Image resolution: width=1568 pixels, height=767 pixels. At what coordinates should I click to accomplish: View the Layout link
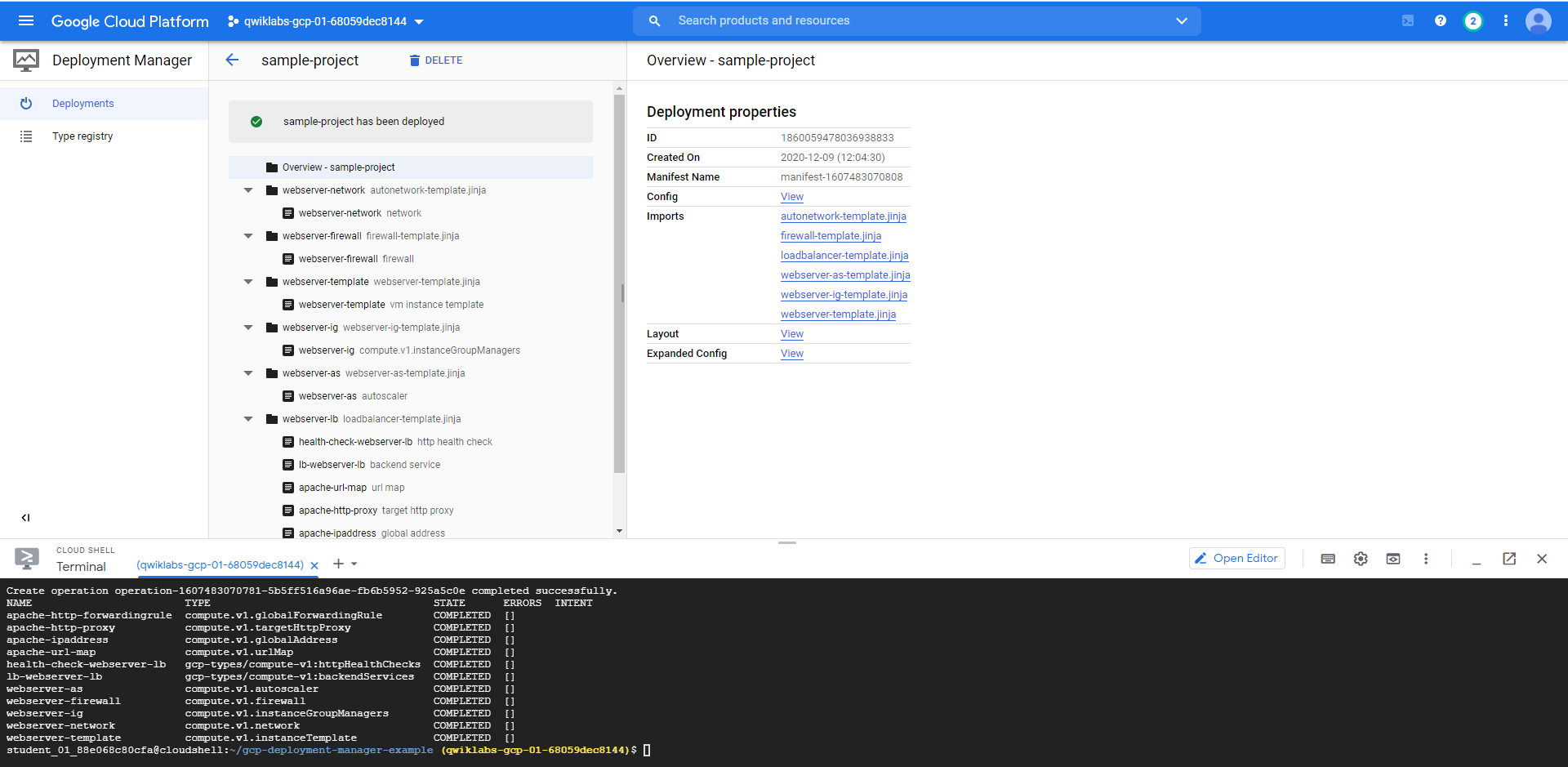pyautogui.click(x=792, y=334)
